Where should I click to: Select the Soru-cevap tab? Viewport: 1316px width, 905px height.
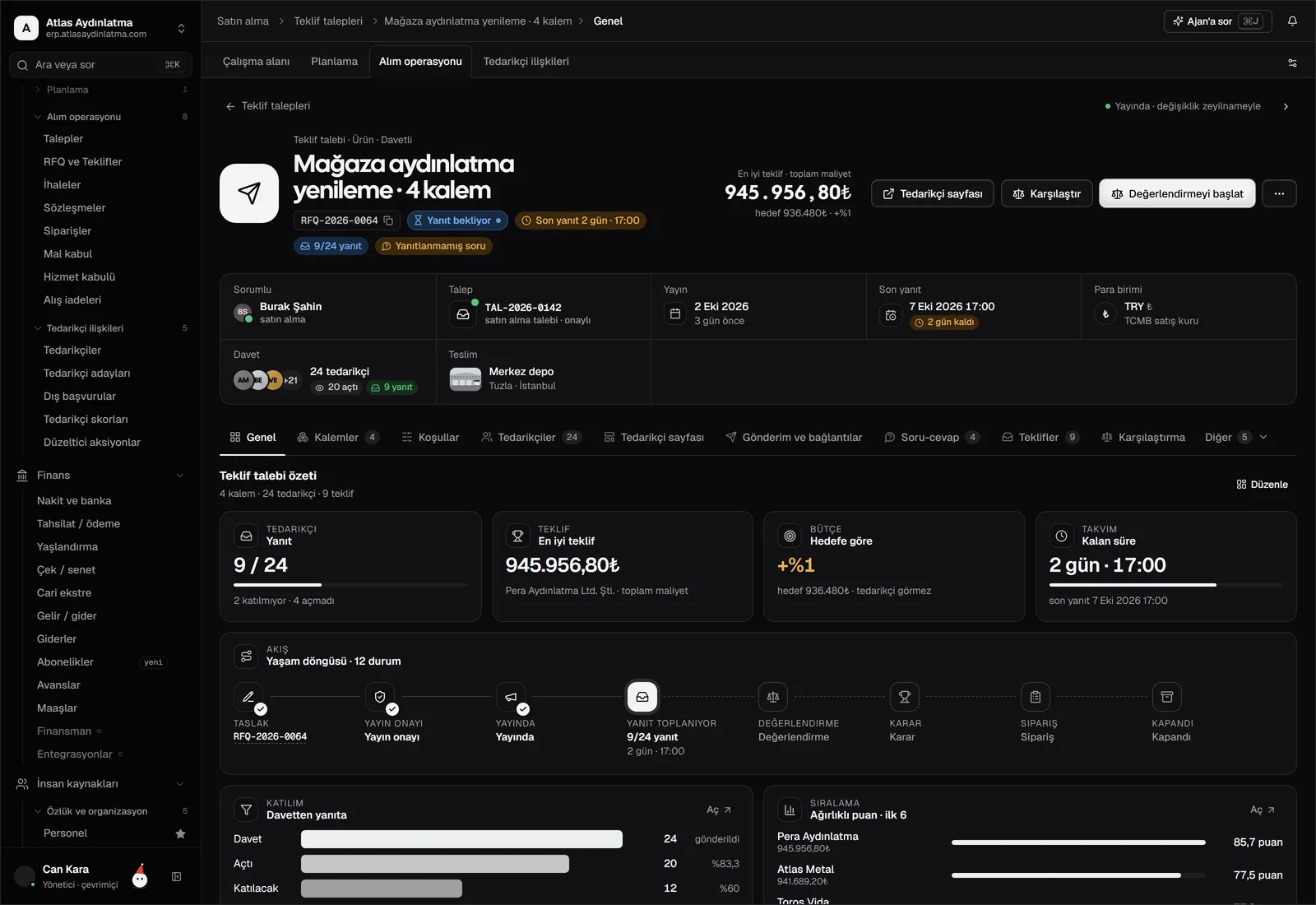point(932,438)
